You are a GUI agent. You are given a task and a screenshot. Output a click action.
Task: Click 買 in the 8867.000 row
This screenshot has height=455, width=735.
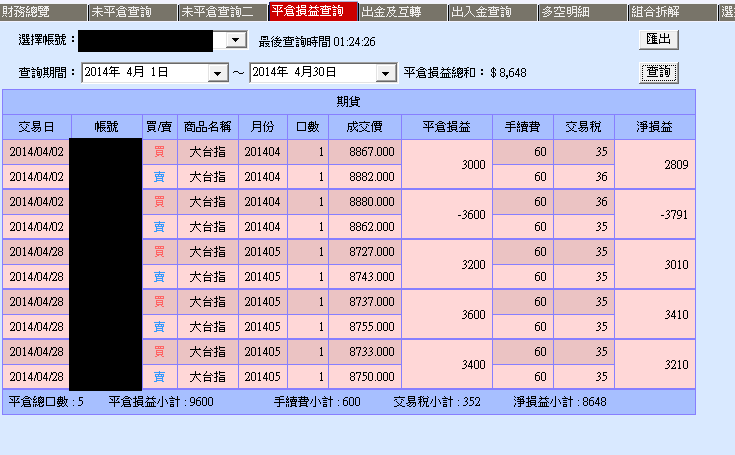(159, 152)
